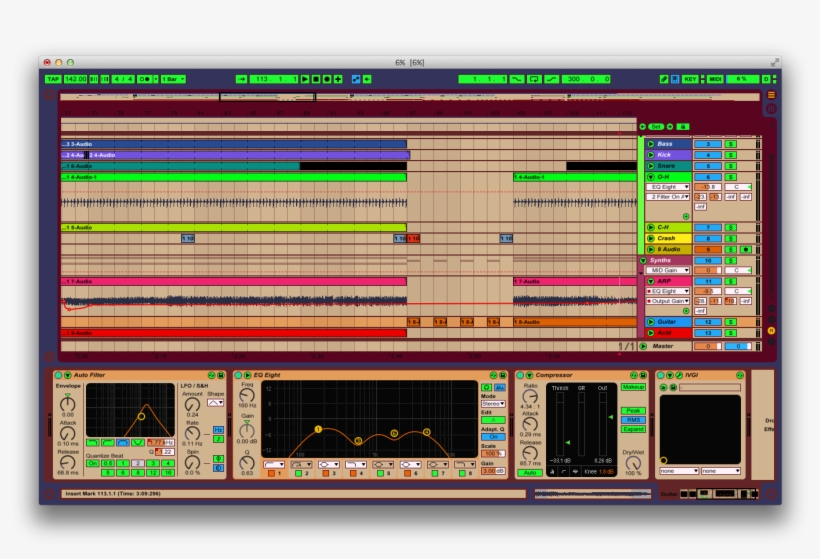Image resolution: width=820 pixels, height=559 pixels.
Task: Click the transport Stop button
Action: point(316,79)
